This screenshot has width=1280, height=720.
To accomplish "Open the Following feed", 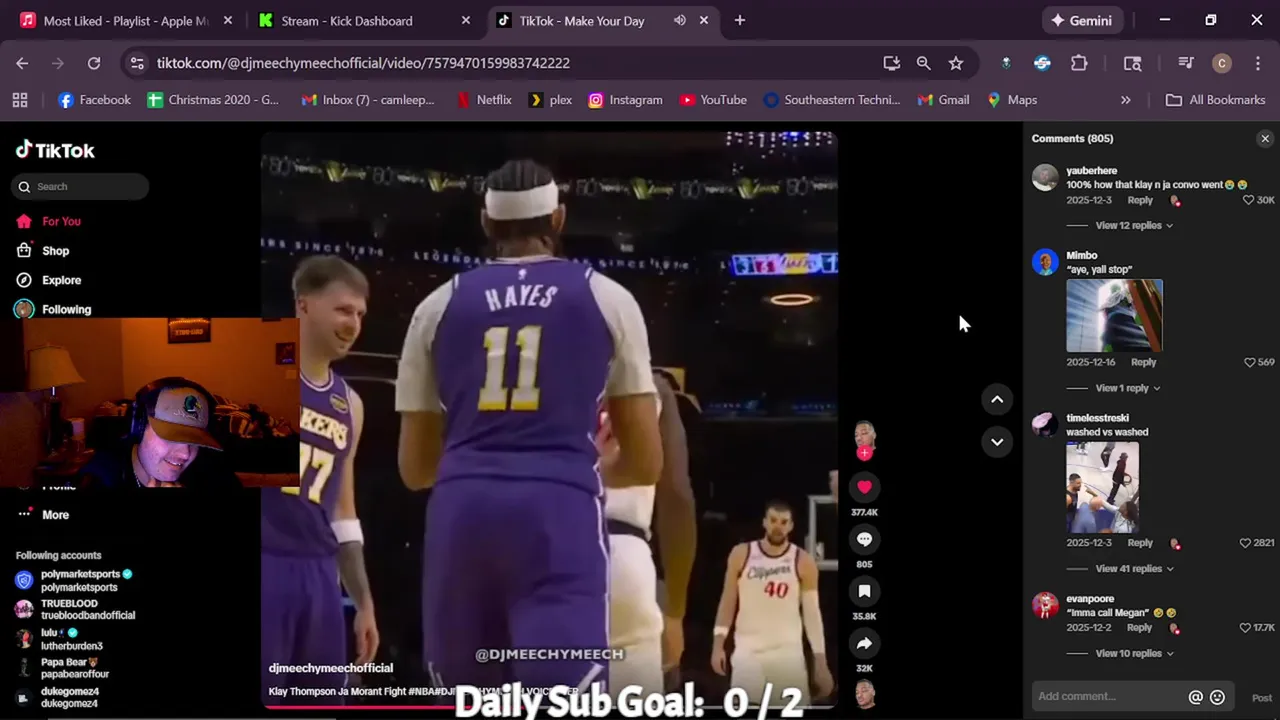I will [53, 310].
